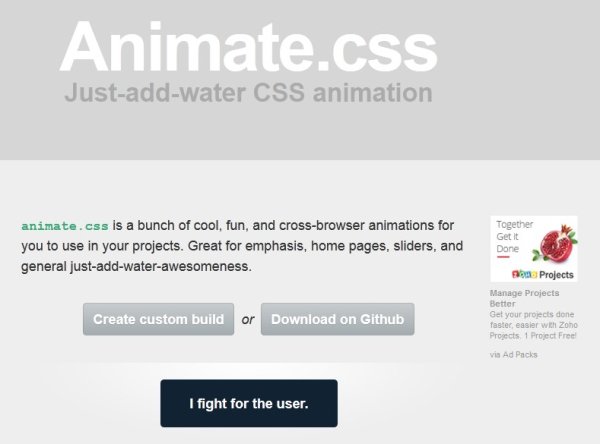The height and width of the screenshot is (444, 600).
Task: Click the phrase 'cross-browser animations' in the description
Action: point(322,225)
